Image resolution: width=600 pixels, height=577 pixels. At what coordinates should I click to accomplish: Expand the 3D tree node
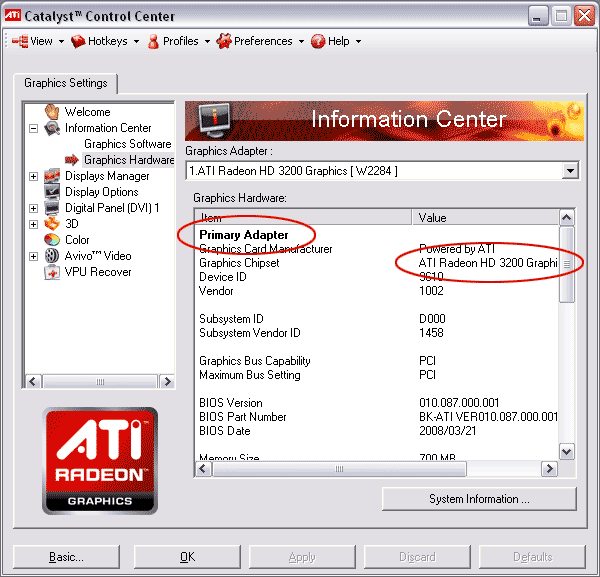(x=34, y=224)
